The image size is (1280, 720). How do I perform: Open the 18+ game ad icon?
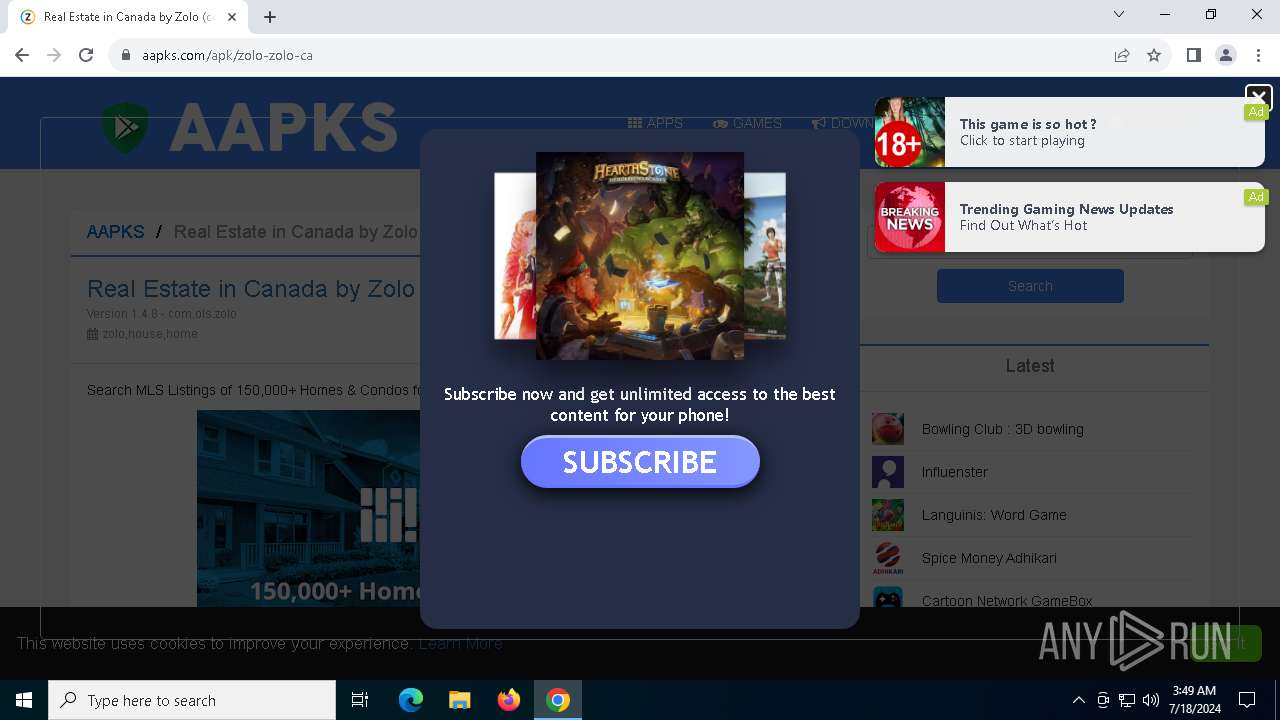[910, 132]
